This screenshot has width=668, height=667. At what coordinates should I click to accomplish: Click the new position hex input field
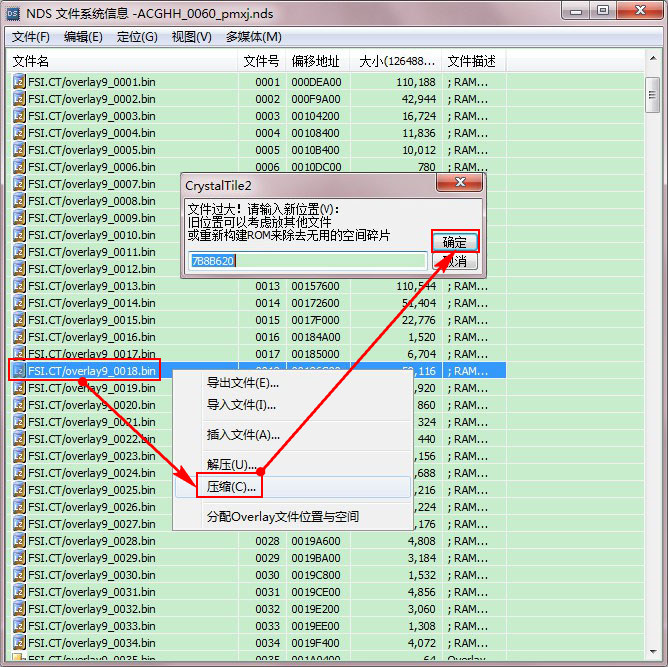tap(308, 260)
